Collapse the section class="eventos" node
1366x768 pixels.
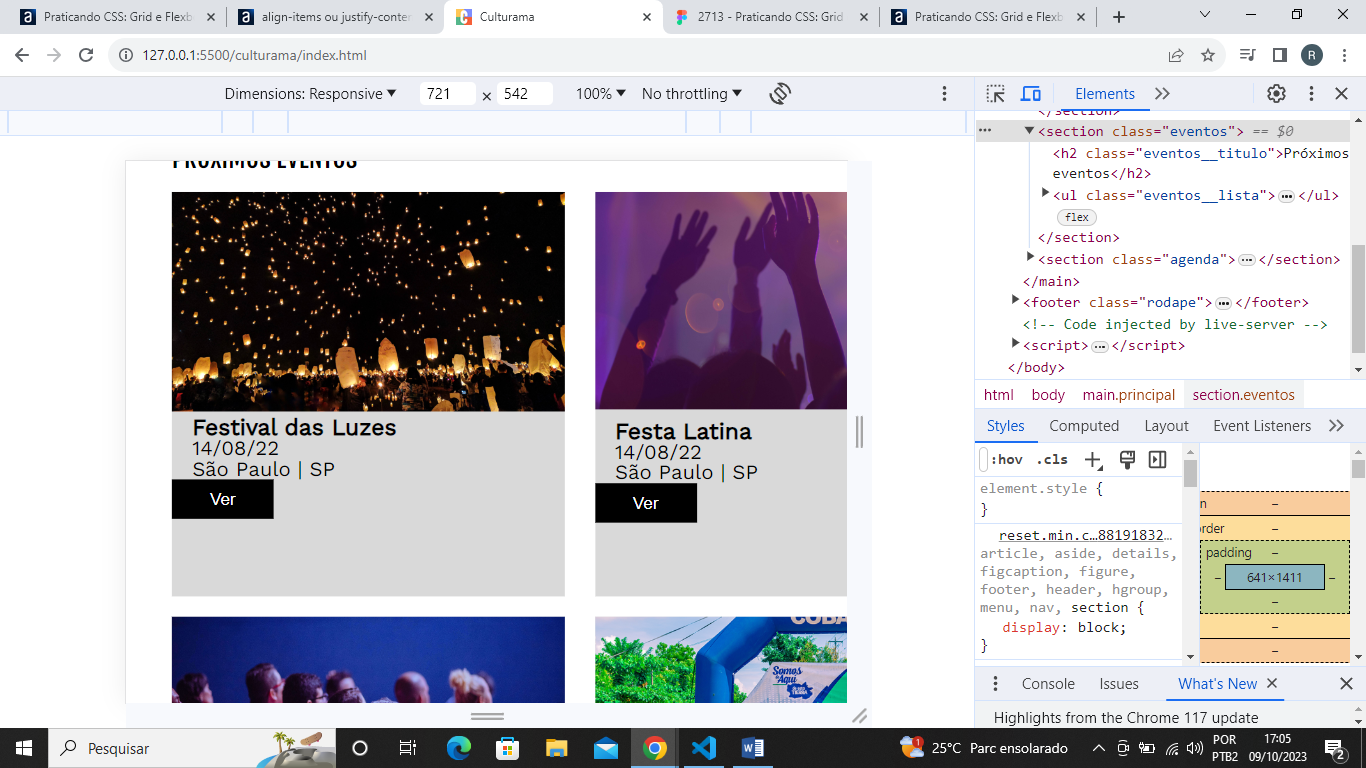[1029, 131]
